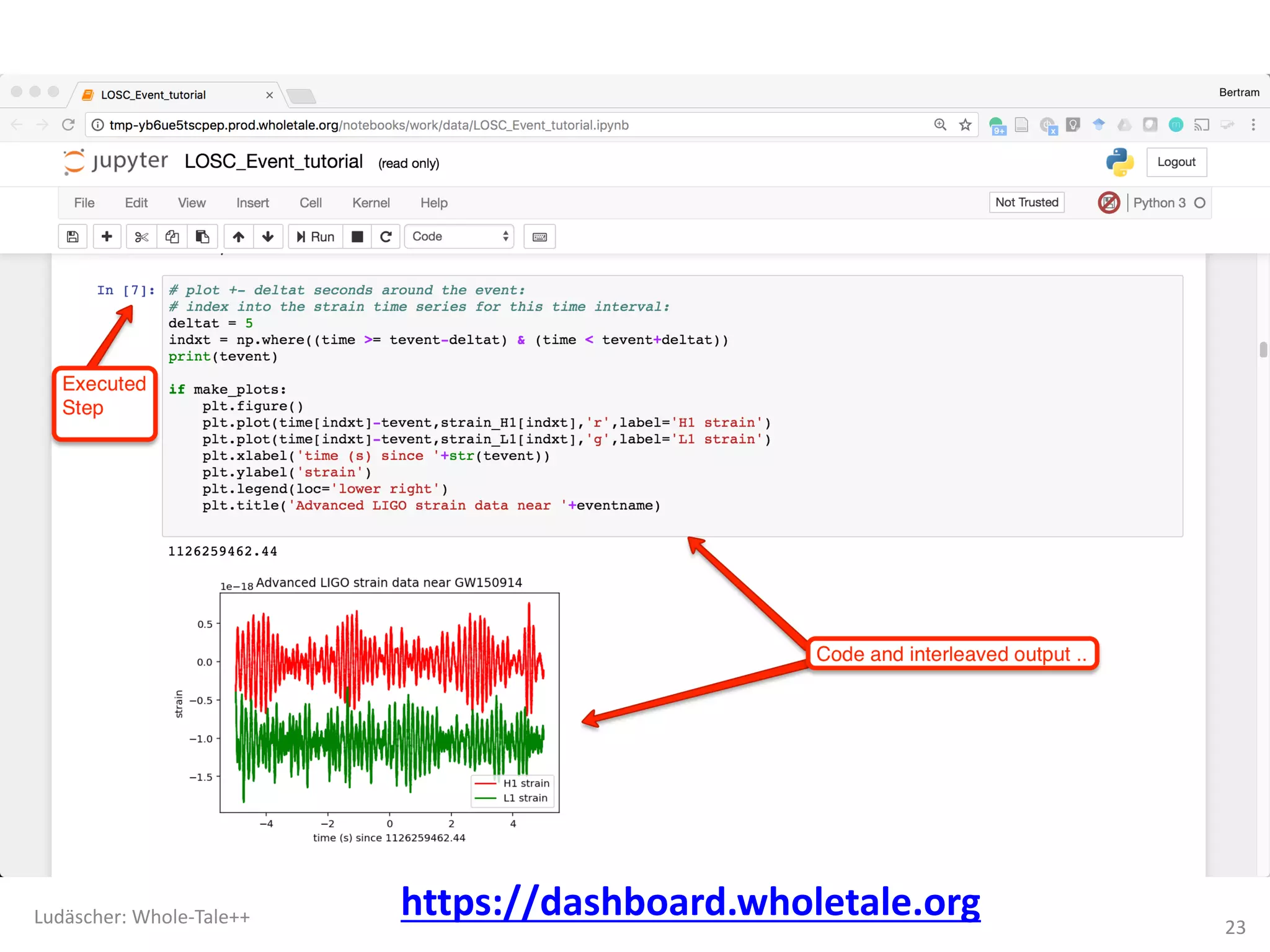Image resolution: width=1270 pixels, height=952 pixels.
Task: Open the Help menu
Action: tap(433, 203)
